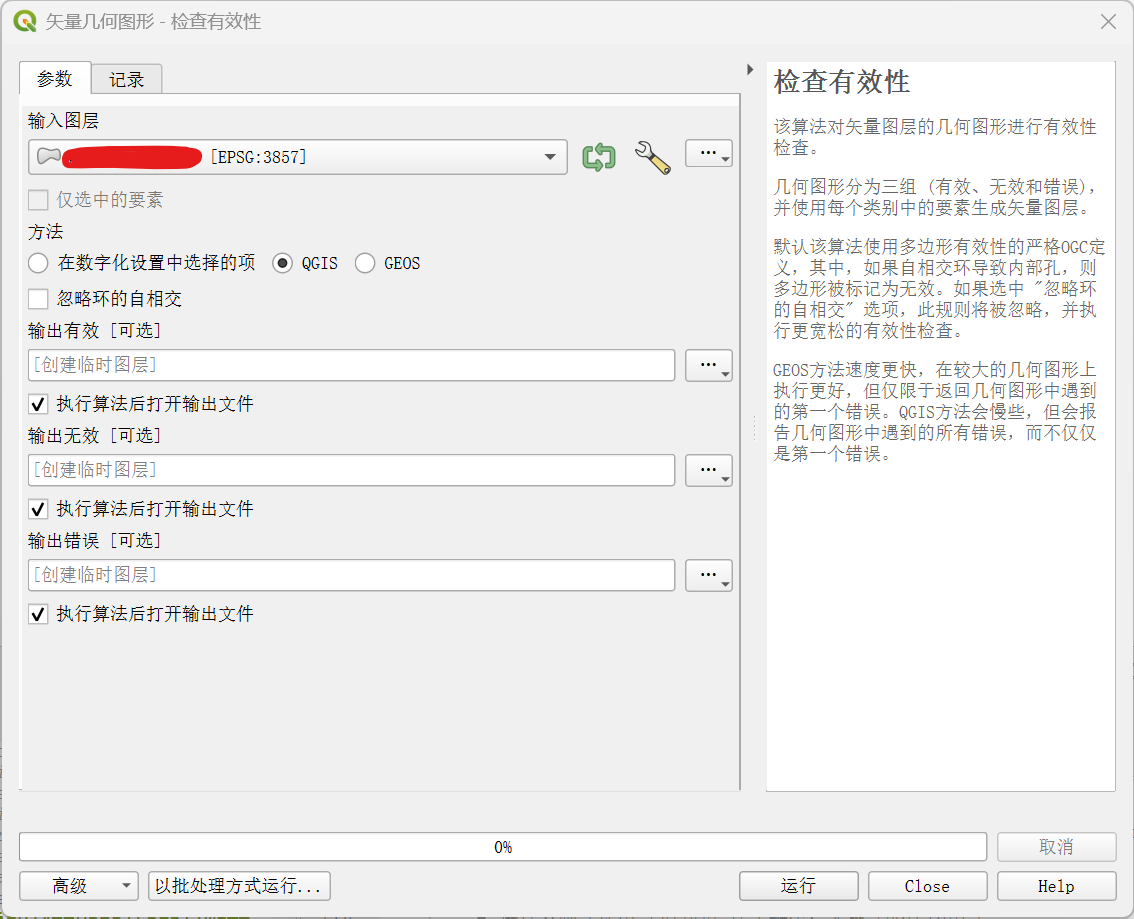Screen dimensions: 1134x919
Task: Click the invalid output file path field
Action: click(351, 470)
